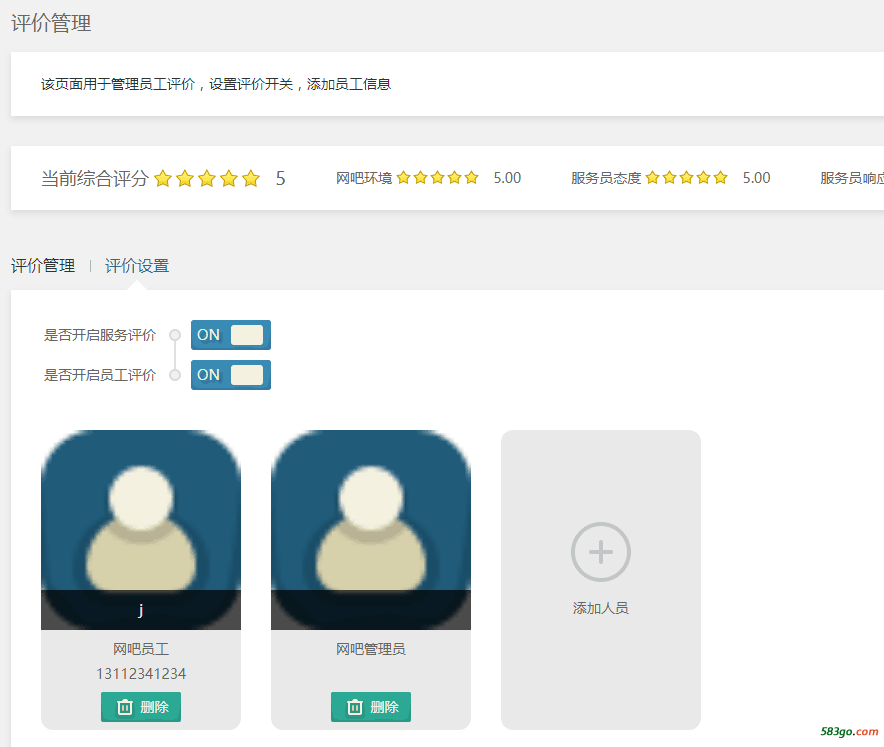884x747 pixels.
Task: Delete the 网吧员工 card
Action: (141, 707)
